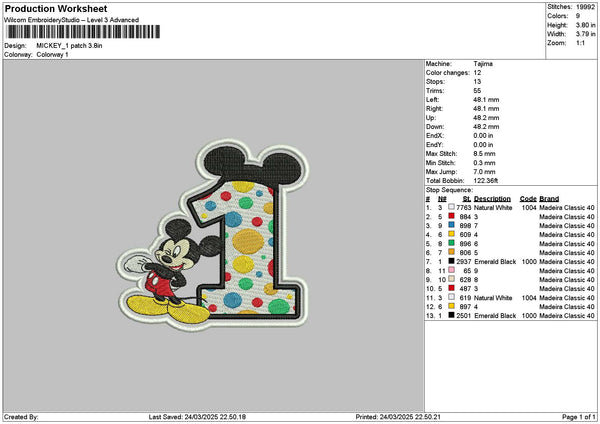
Task: Click the Page 1 of 1 footer text
Action: click(579, 417)
